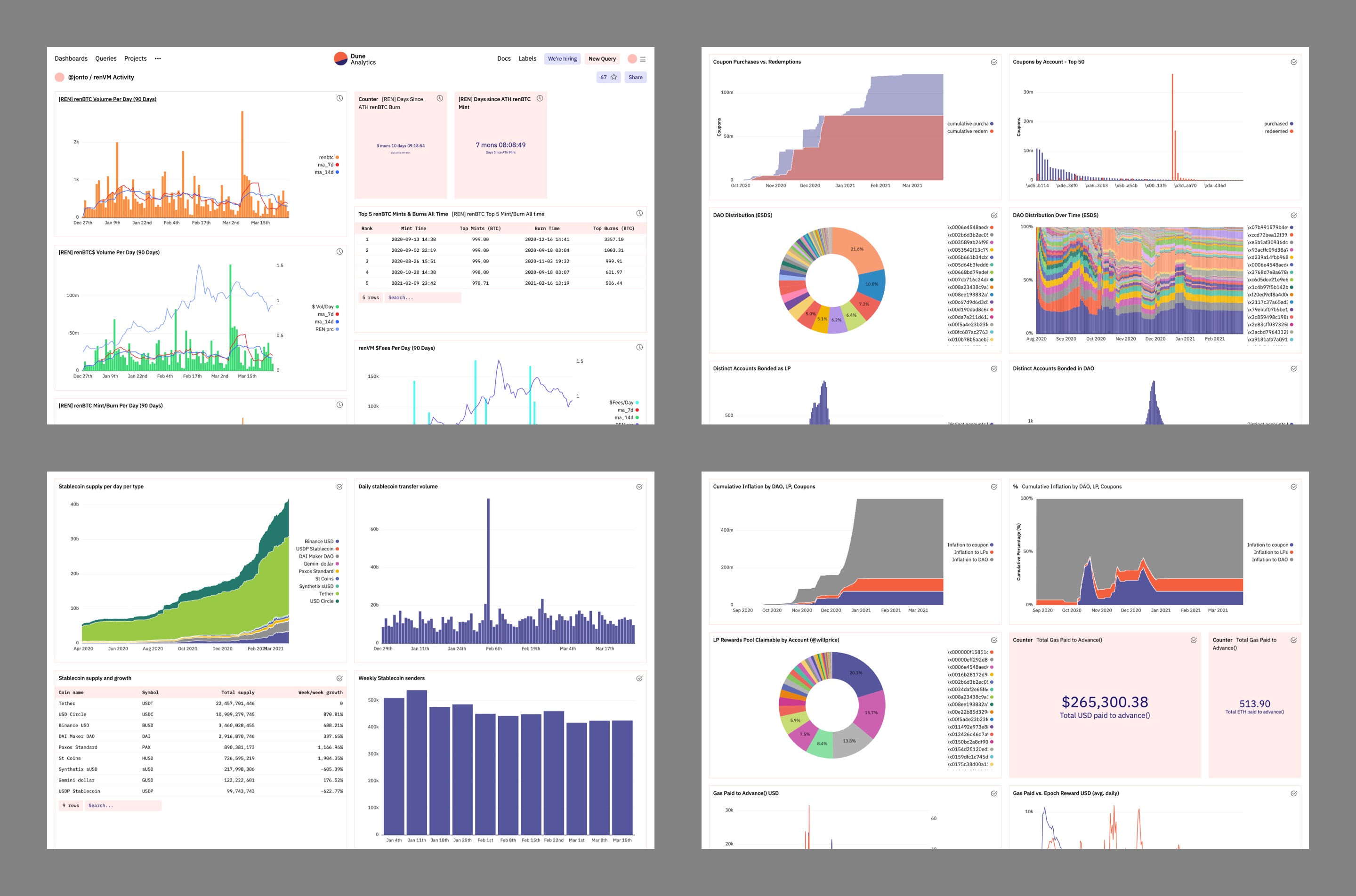This screenshot has height=896, width=1356.
Task: Click clock icon on renBTC$ Volume Per Day card
Action: [339, 251]
